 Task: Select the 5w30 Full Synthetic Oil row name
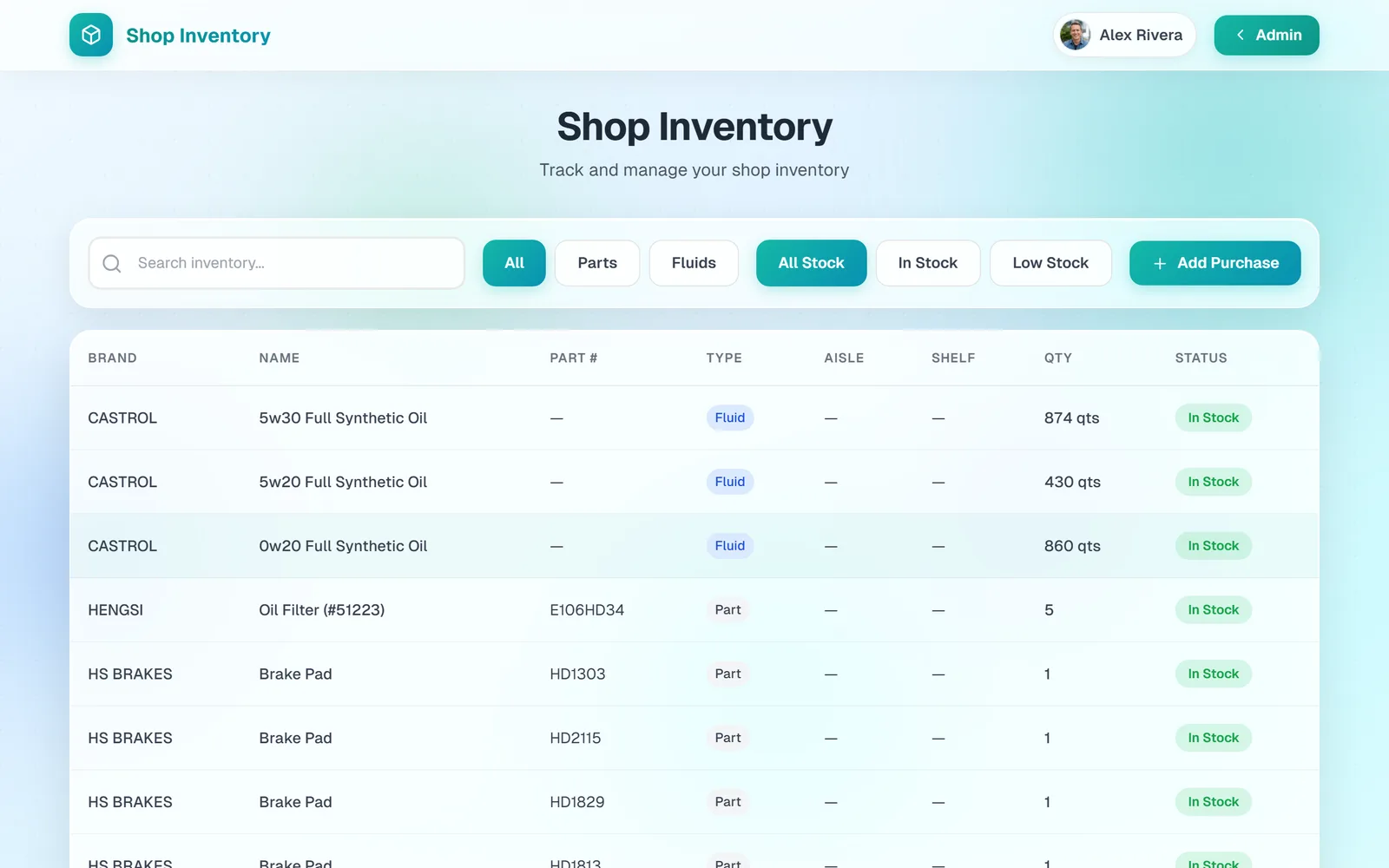(343, 418)
